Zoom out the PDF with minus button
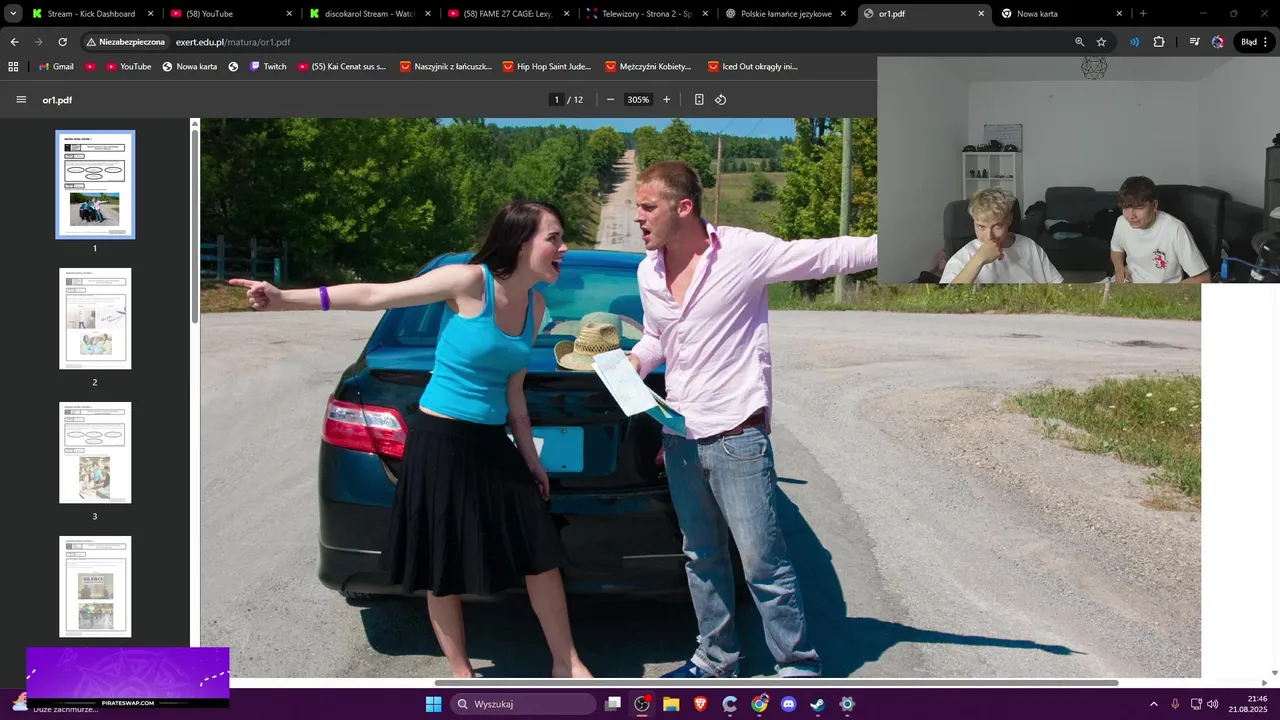1280x720 pixels. 610,100
